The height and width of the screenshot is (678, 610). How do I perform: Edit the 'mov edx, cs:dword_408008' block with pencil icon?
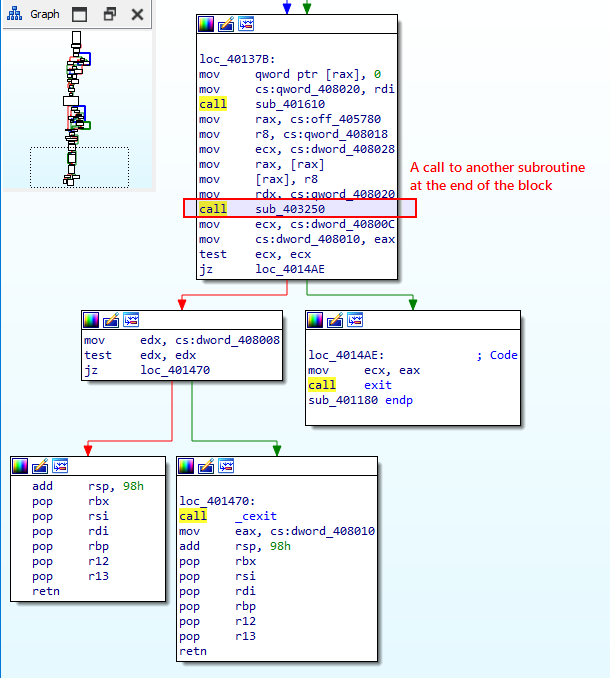coord(111,320)
